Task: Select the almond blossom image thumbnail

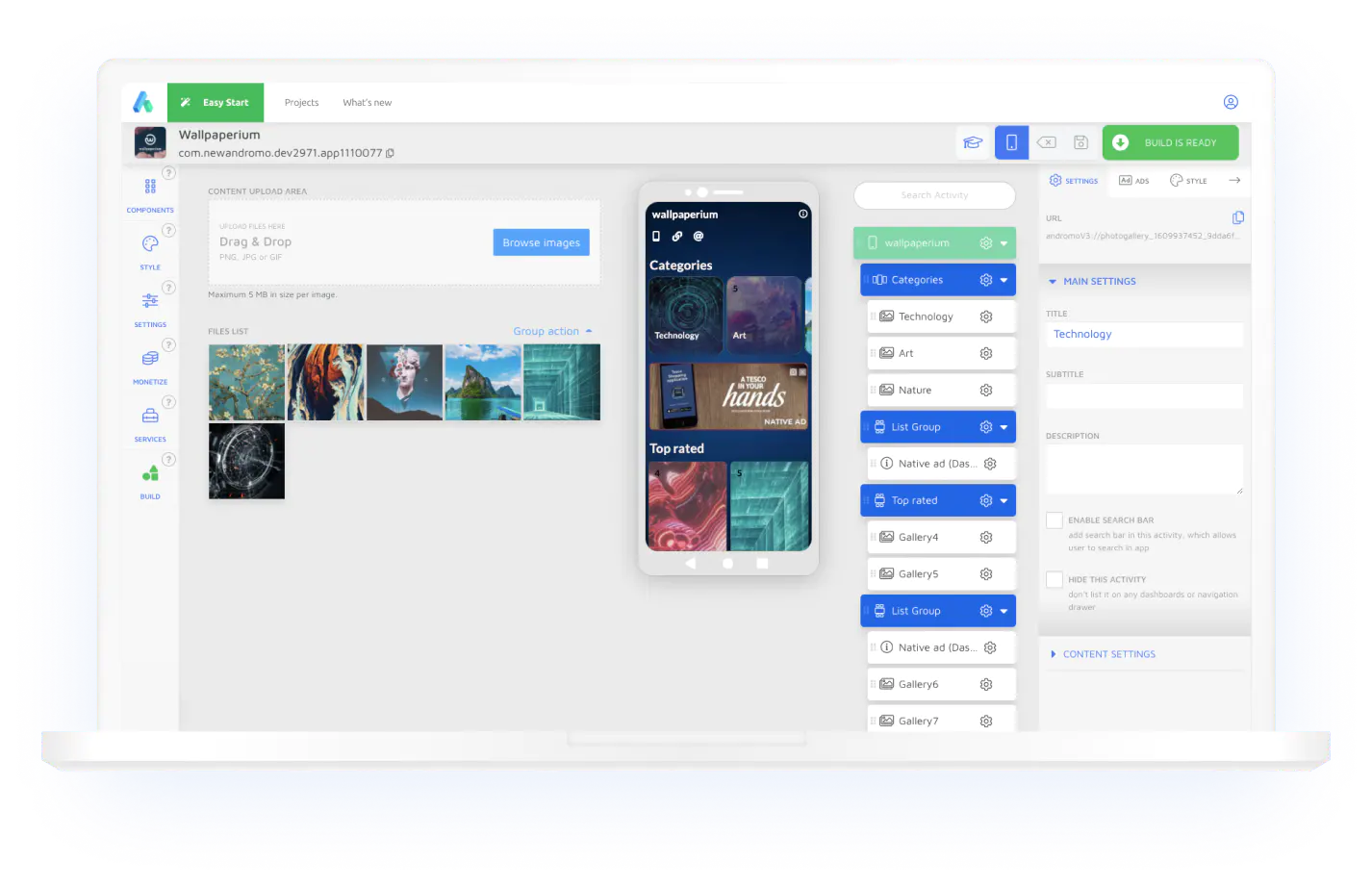Action: [245, 382]
